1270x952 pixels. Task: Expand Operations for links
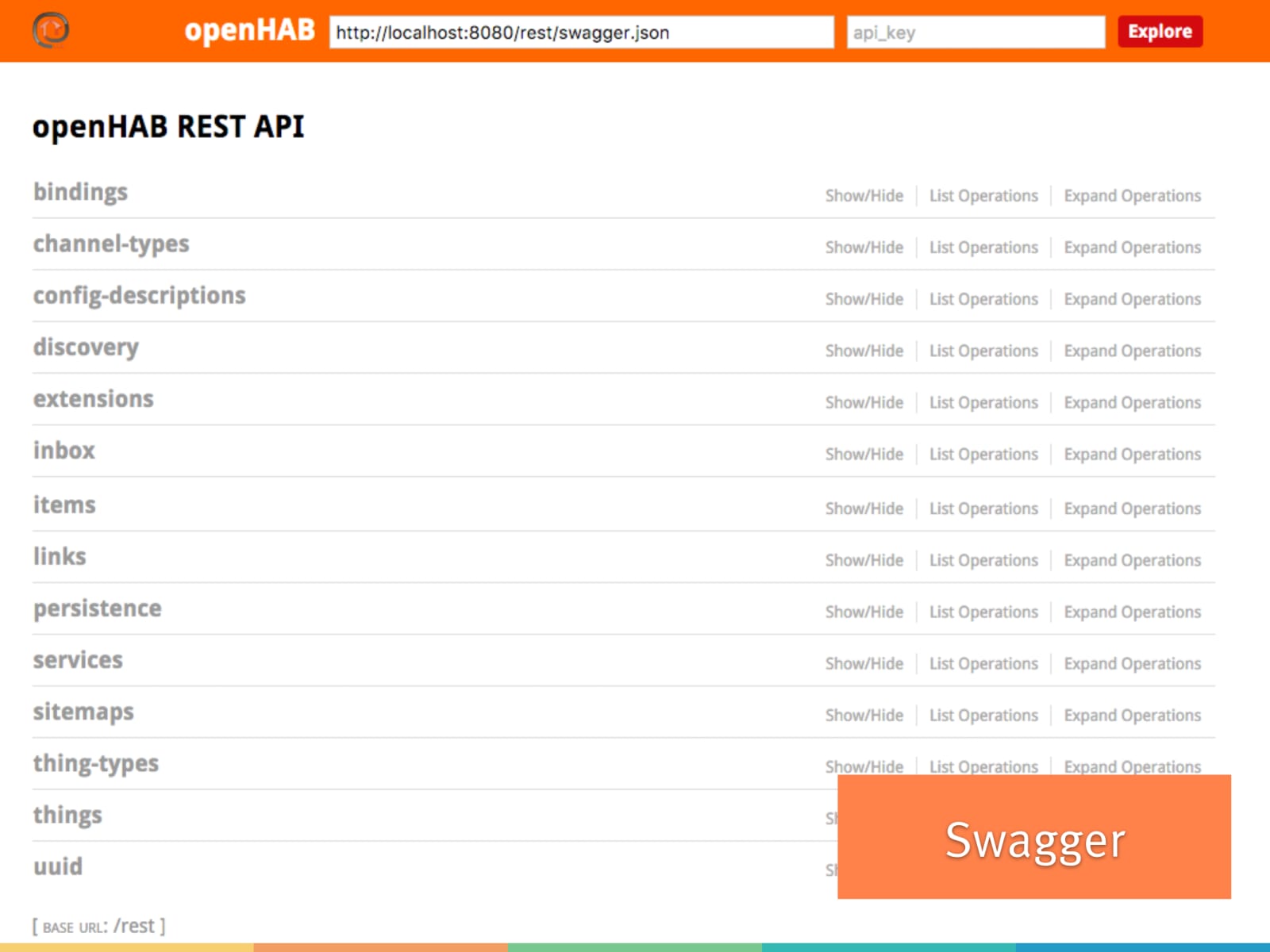(1133, 560)
